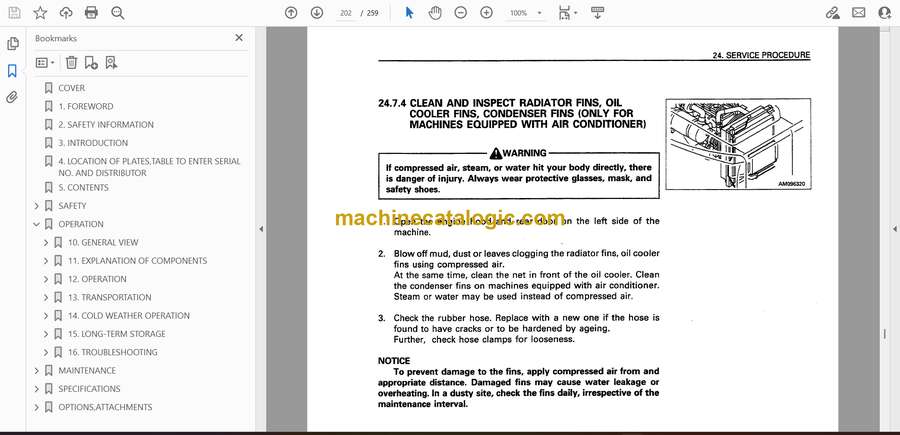900x435 pixels.
Task: Zoom in with the plus icon
Action: [486, 13]
